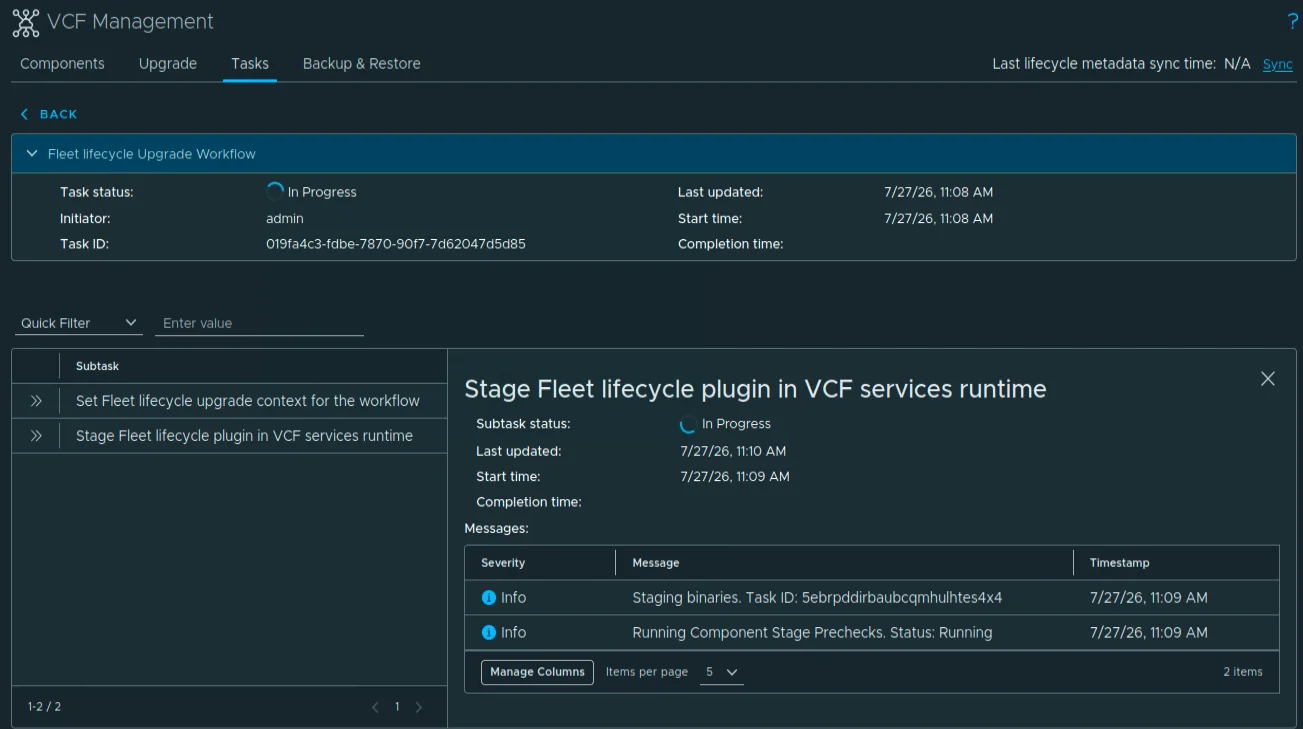Click the VCF Management logo icon
The width and height of the screenshot is (1303, 729).
point(26,22)
